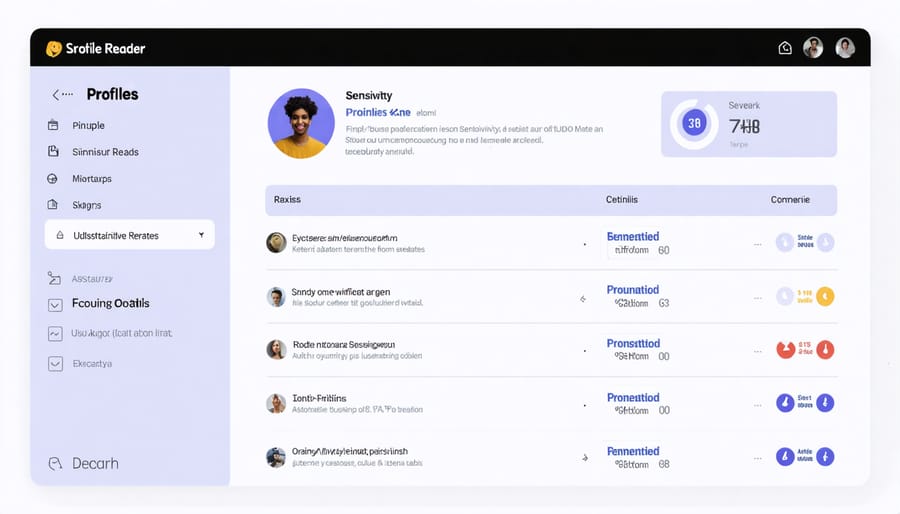Click avatar in the Orainy row
Image resolution: width=900 pixels, height=514 pixels.
click(x=276, y=457)
